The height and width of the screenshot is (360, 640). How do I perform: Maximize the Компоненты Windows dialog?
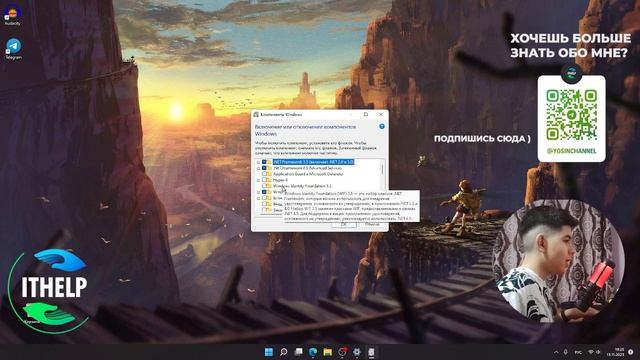366,114
